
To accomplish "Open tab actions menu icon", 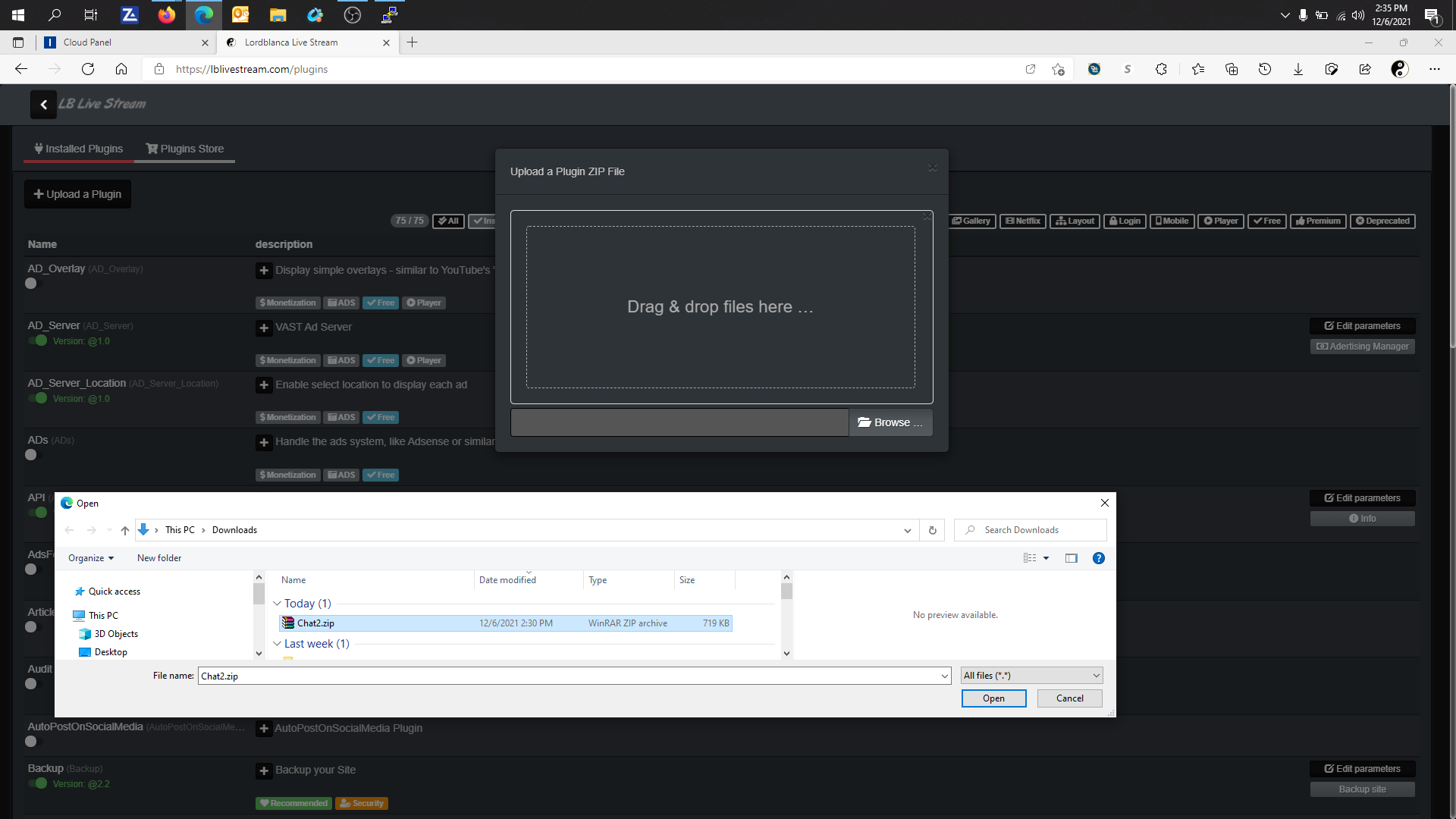I will [x=18, y=42].
